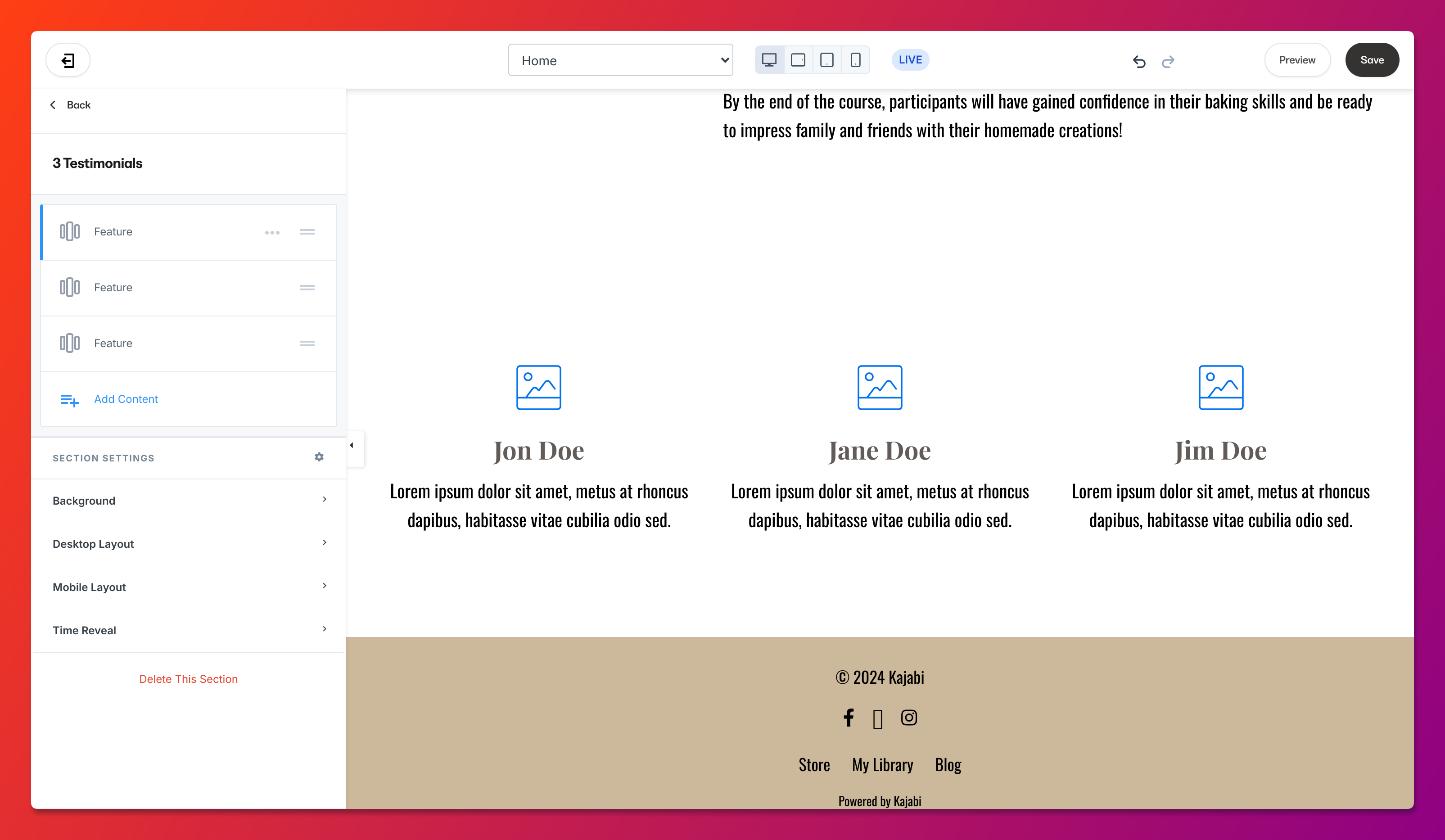This screenshot has height=840, width=1445.
Task: Click Jim Doe's image placeholder
Action: pyautogui.click(x=1221, y=388)
